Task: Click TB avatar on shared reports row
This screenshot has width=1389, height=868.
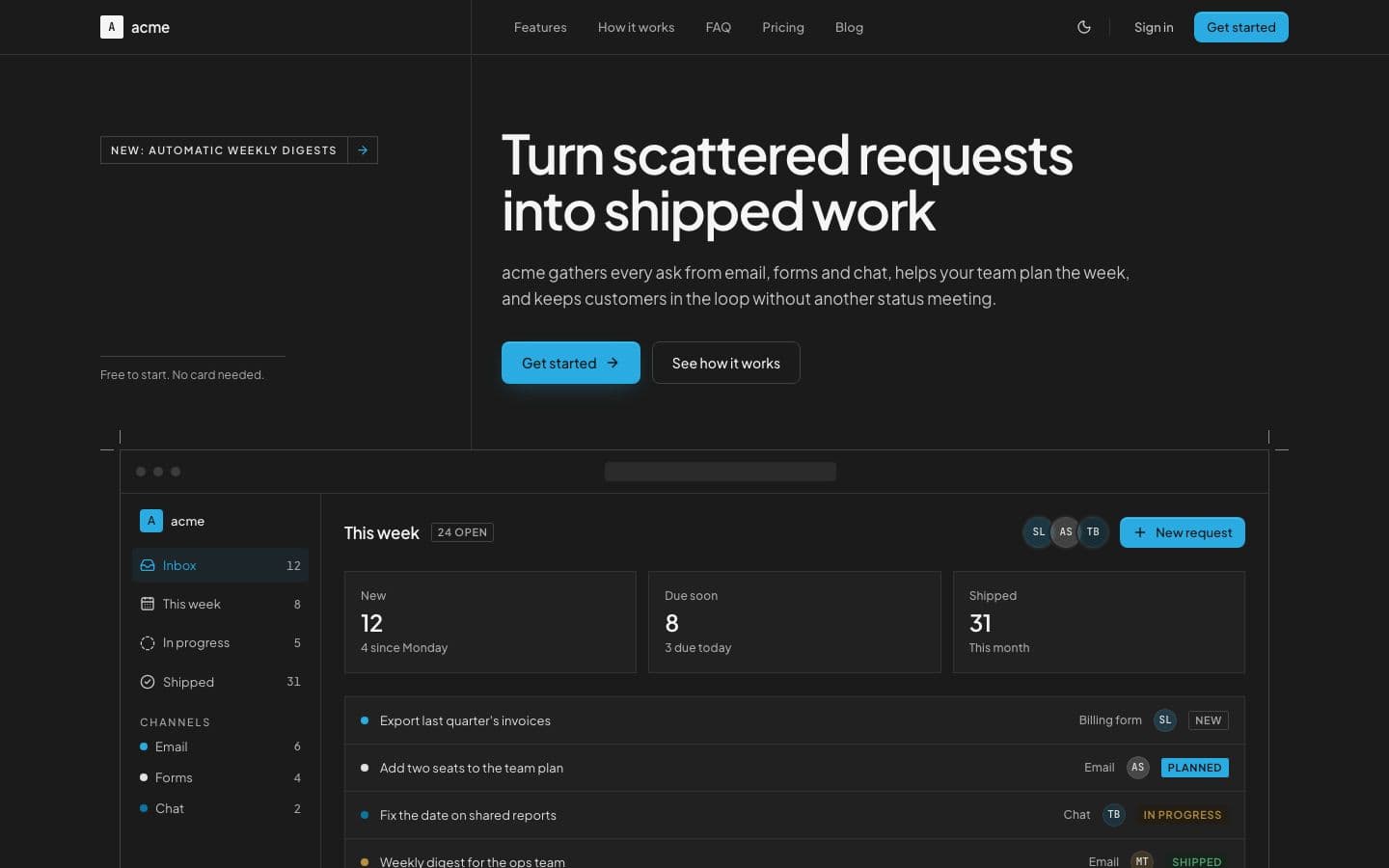Action: [x=1114, y=815]
